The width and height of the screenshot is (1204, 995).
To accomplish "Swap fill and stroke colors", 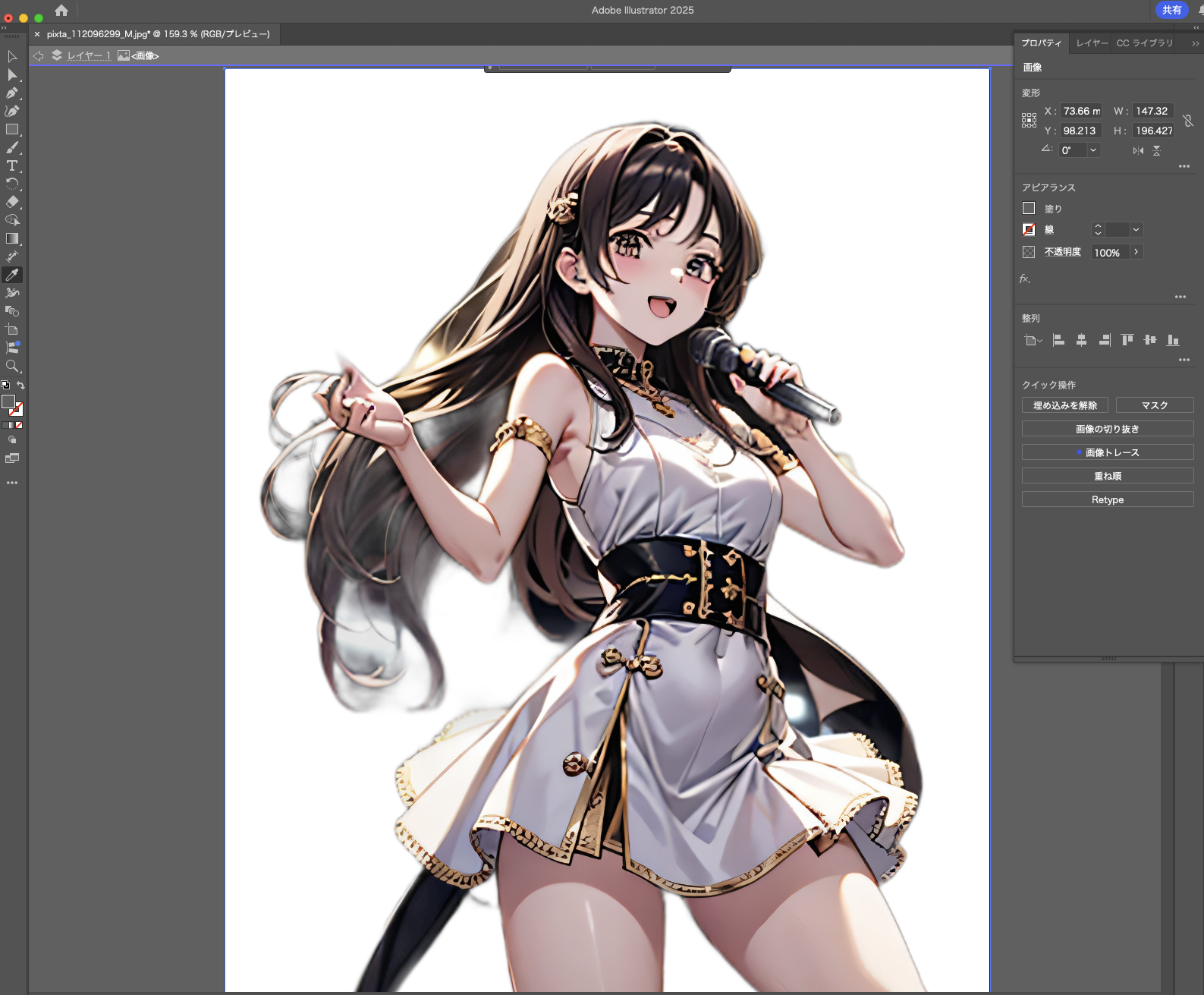I will (x=20, y=386).
